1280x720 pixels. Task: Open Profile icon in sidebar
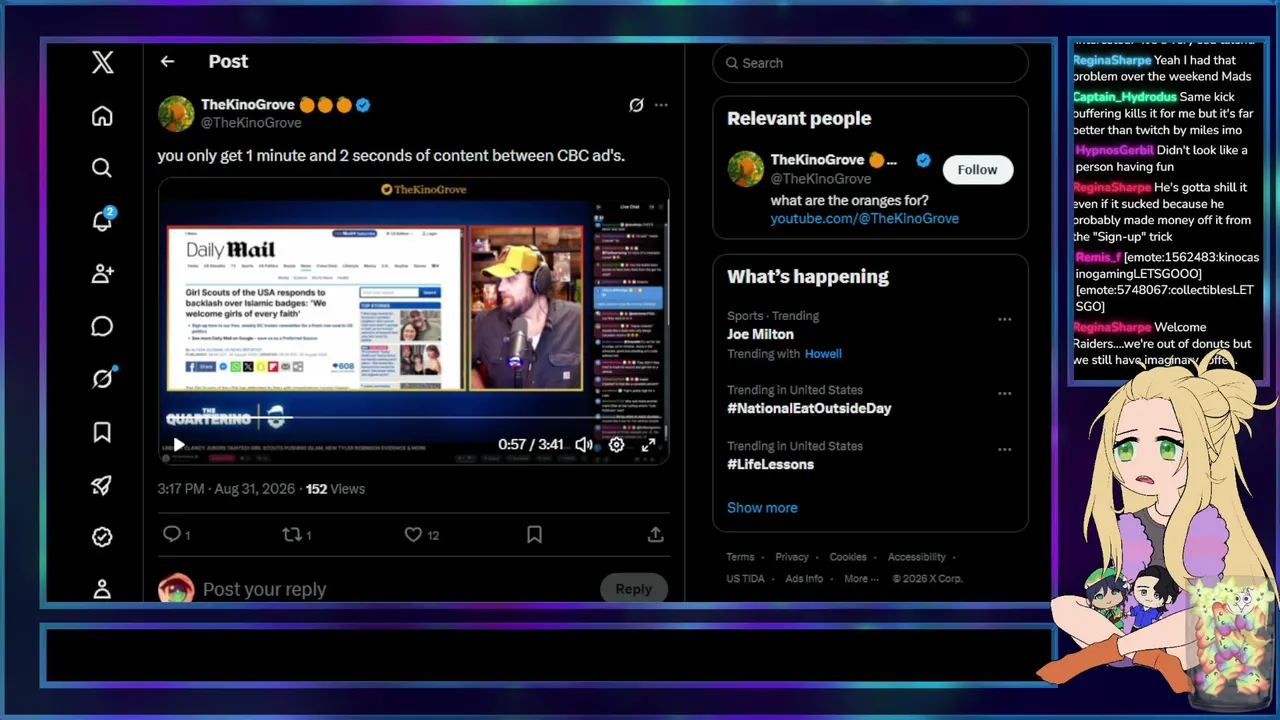point(102,589)
